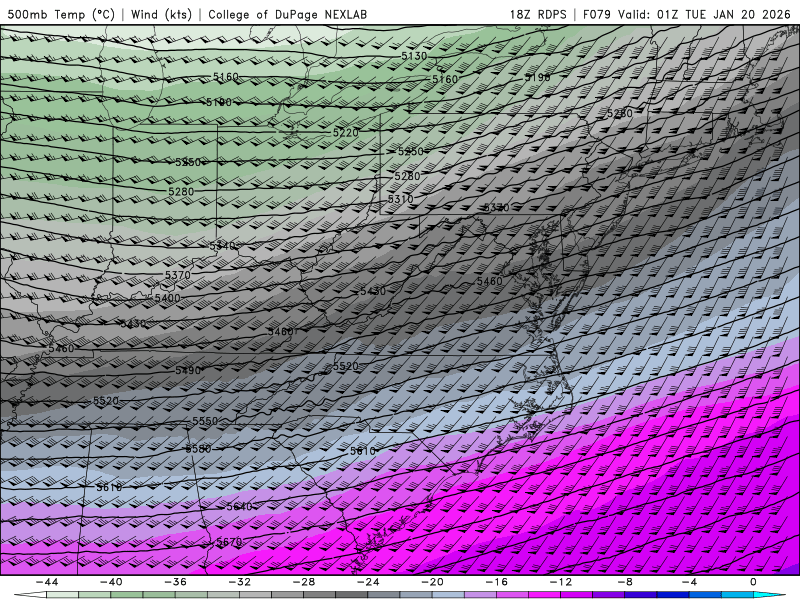Click the cyan arrow end of color bar

tap(769, 595)
